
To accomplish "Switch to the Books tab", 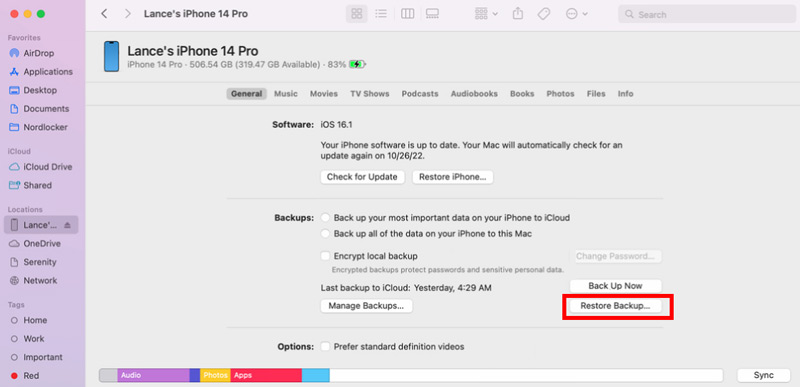I will pos(522,94).
